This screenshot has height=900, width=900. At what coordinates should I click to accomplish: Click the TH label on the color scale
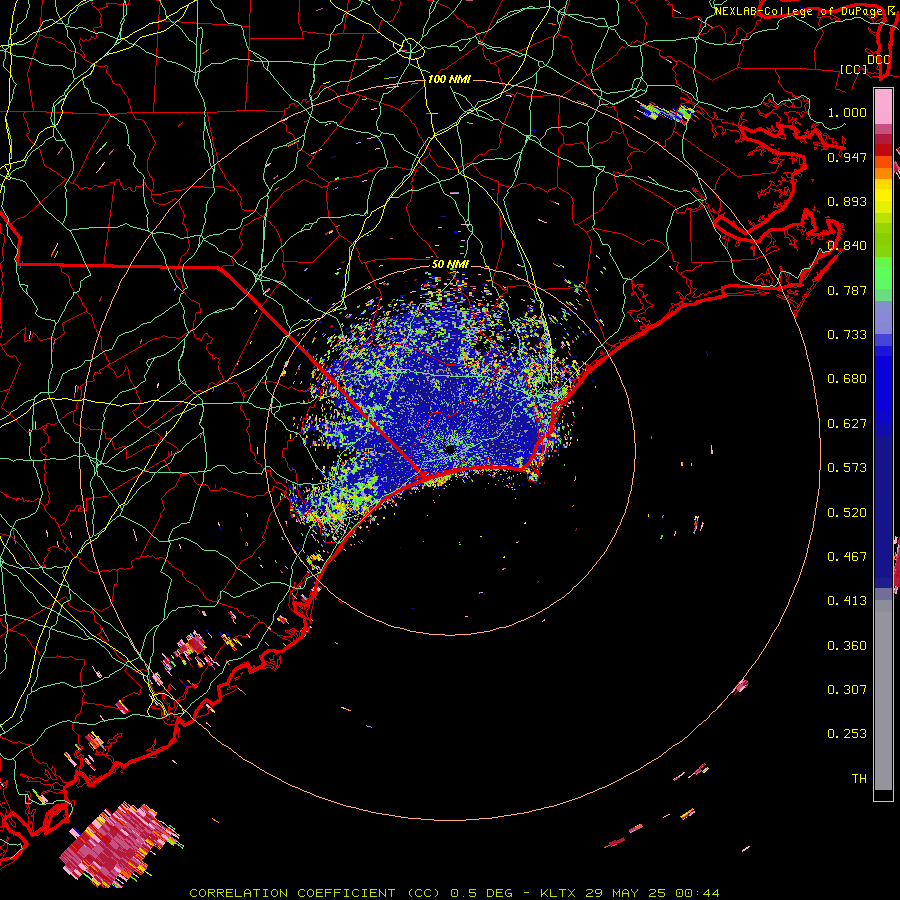tap(859, 779)
